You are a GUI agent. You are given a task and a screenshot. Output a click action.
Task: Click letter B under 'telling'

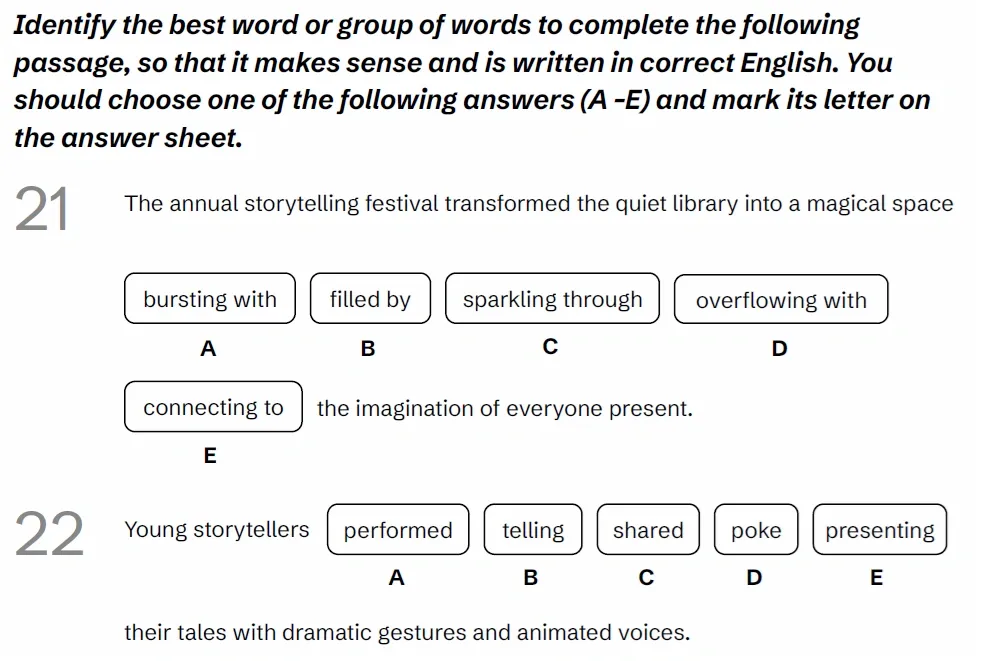coord(531,577)
